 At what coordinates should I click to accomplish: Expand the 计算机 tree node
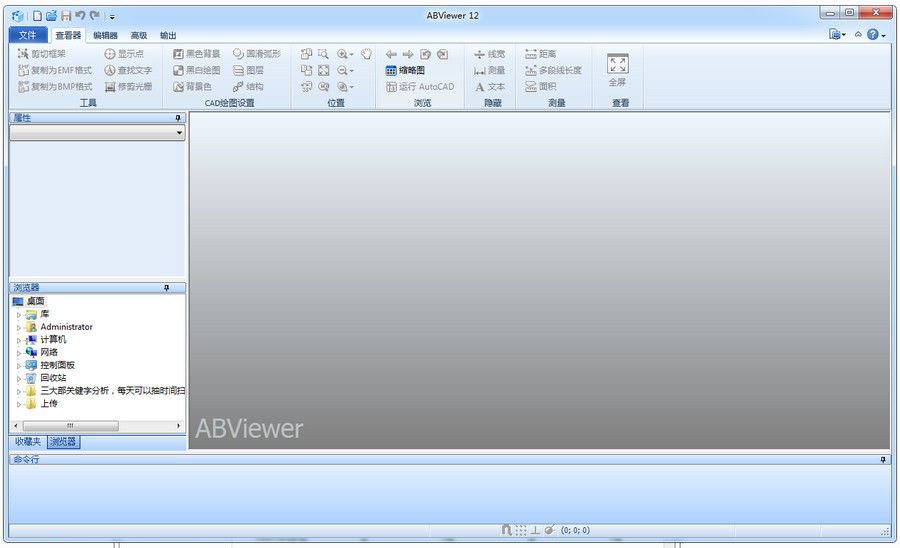coord(18,340)
